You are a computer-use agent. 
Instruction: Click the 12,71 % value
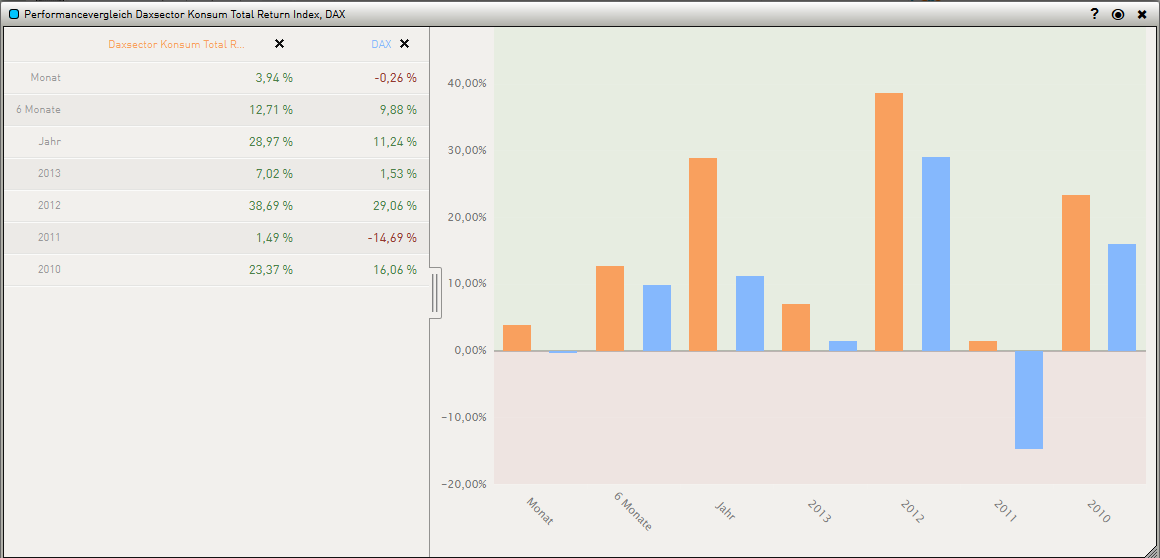(271, 110)
